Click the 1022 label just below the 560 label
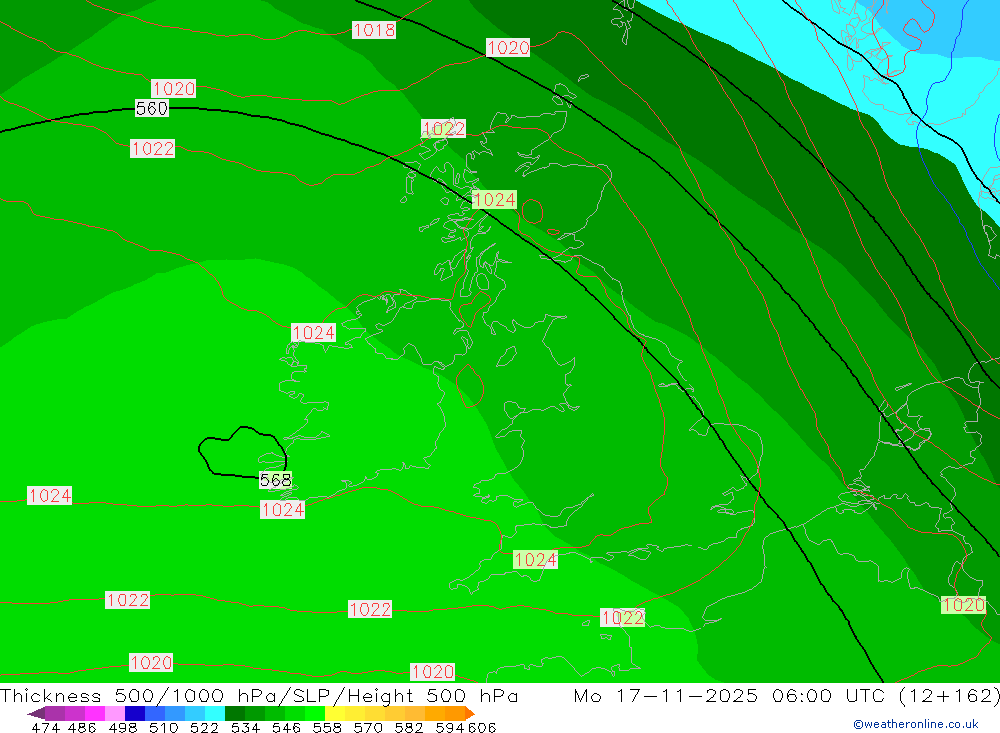This screenshot has width=1000, height=733. click(x=152, y=149)
